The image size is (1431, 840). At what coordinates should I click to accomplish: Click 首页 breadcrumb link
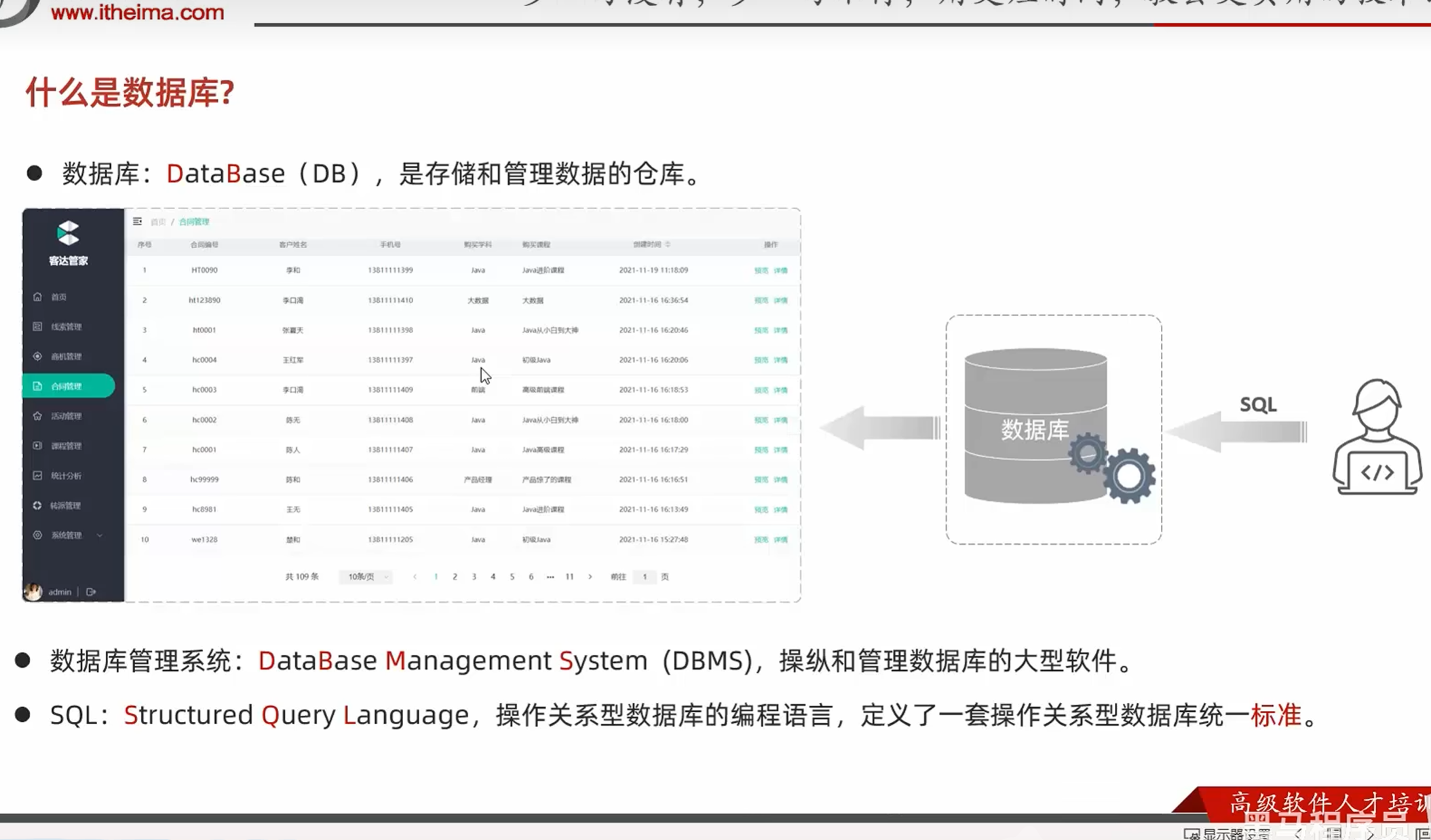(158, 222)
